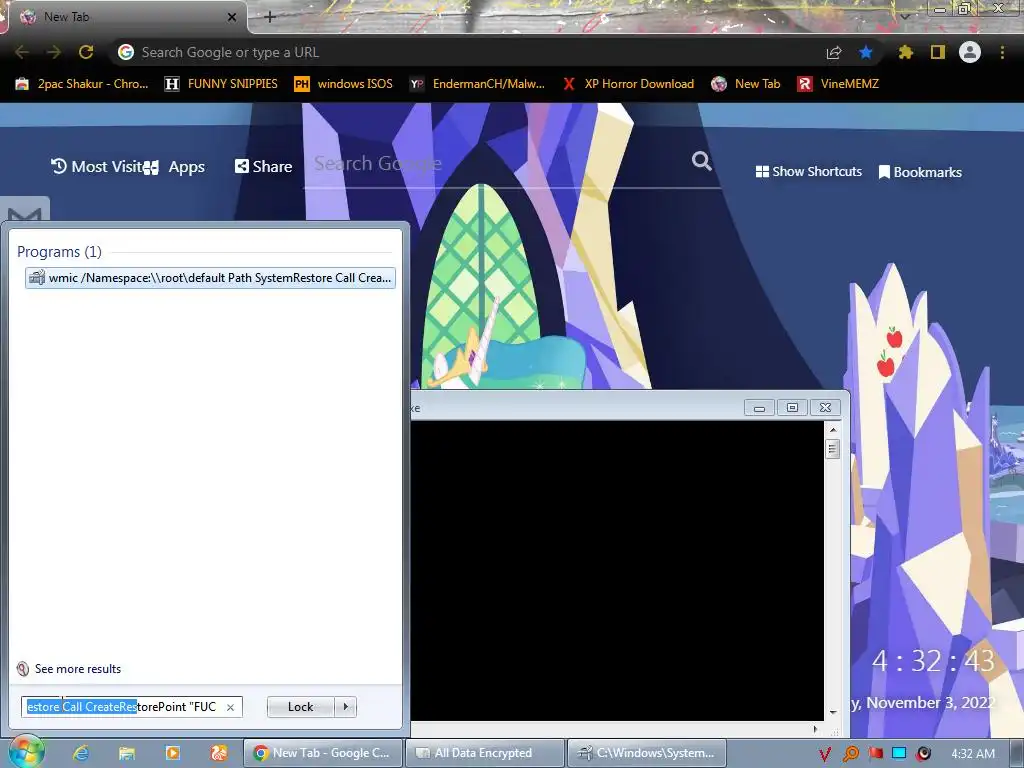Screen dimensions: 1024x768
Task: Open Chrome three-dot menu
Action: coord(1002,52)
